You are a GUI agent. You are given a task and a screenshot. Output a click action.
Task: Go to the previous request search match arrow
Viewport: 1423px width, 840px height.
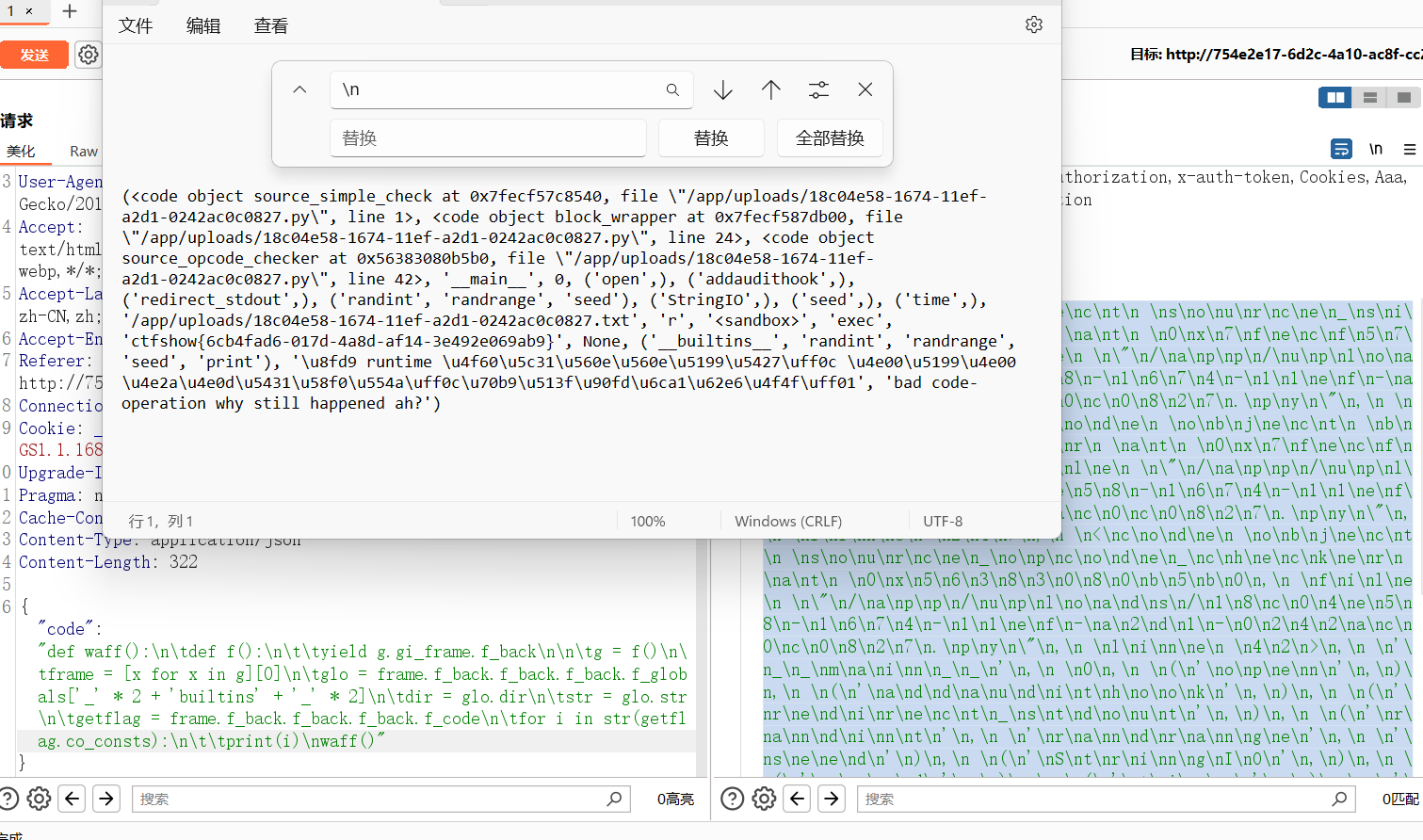click(73, 799)
